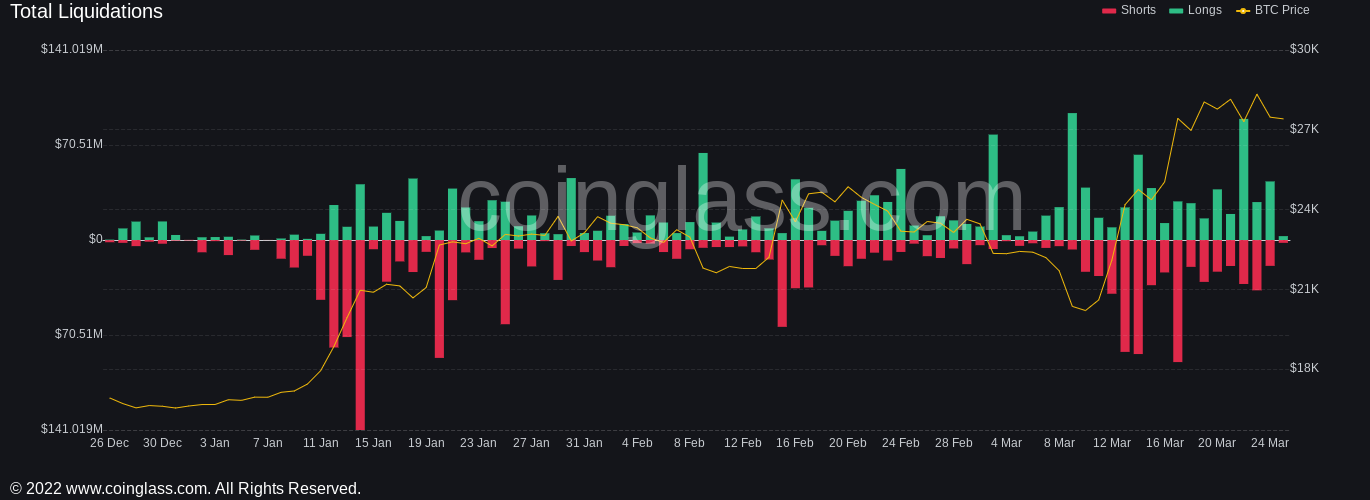Click the 8 Mar x-axis label
The width and height of the screenshot is (1370, 500).
click(1059, 443)
